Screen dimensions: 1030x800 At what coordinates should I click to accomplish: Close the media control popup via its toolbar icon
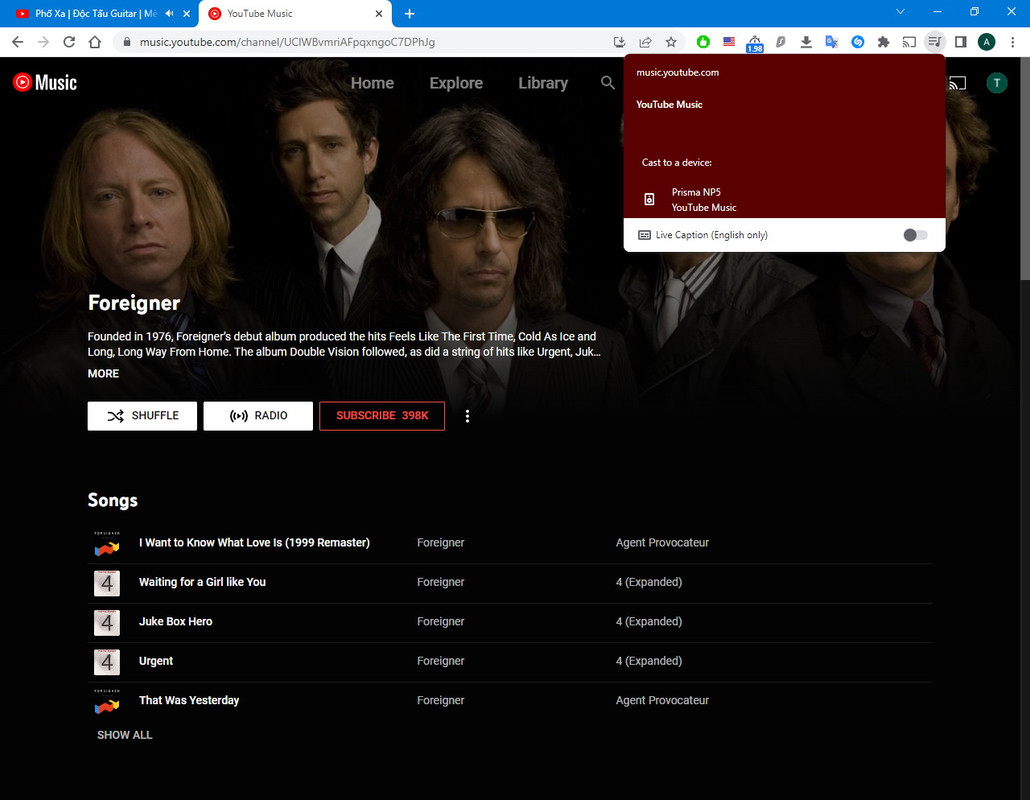(x=935, y=42)
